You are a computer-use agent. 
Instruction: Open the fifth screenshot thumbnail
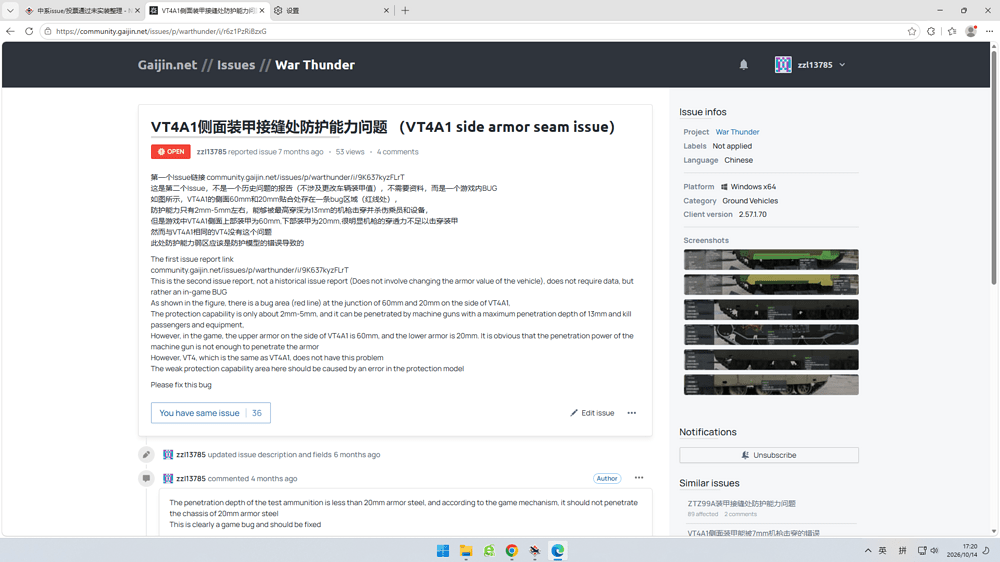click(771, 359)
